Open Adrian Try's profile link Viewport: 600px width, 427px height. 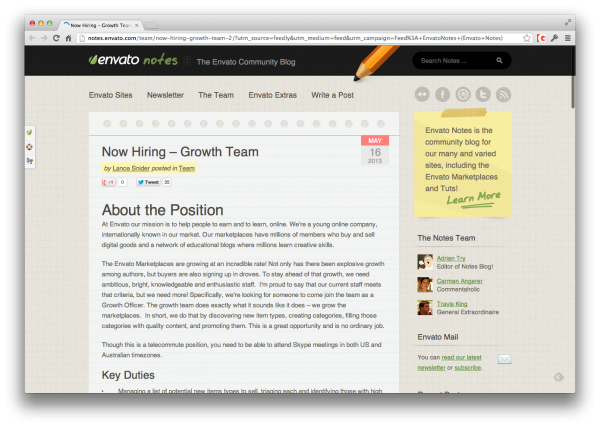pyautogui.click(x=451, y=258)
